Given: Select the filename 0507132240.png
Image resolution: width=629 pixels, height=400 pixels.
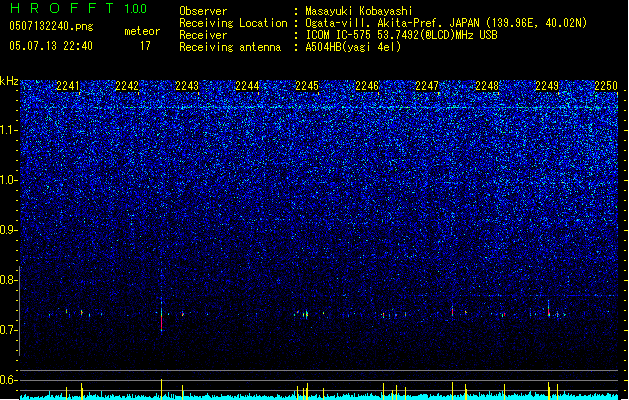Looking at the screenshot, I should [x=51, y=26].
